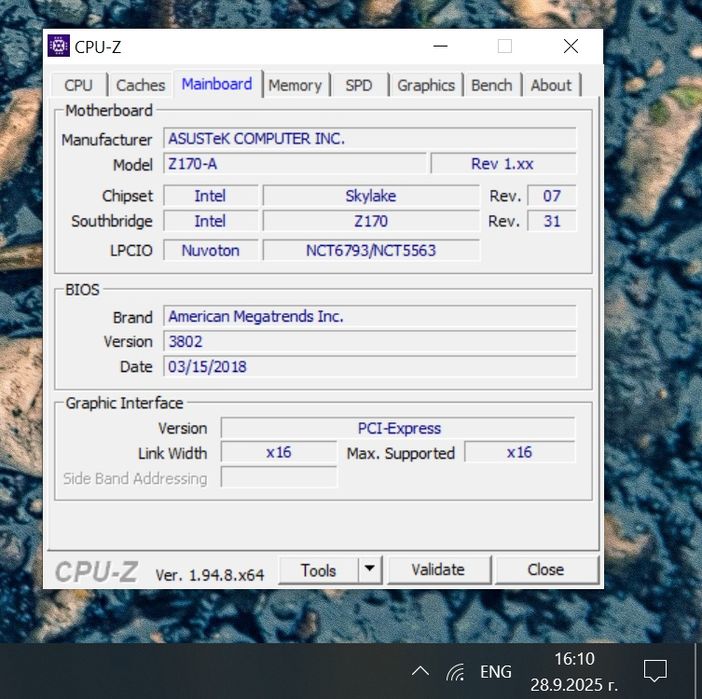Open the CPU tab

[x=79, y=85]
